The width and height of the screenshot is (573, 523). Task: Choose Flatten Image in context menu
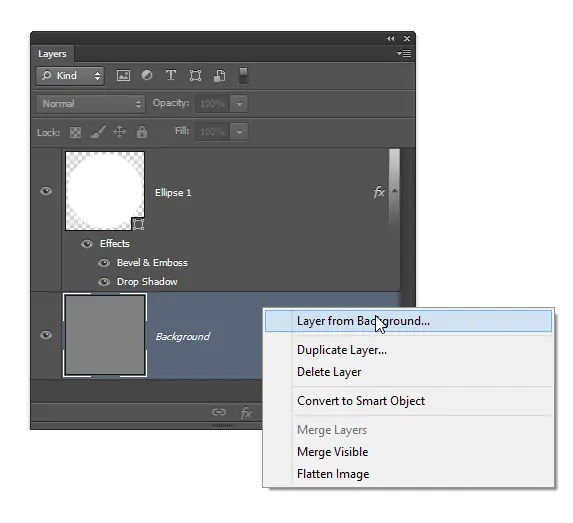point(408,474)
